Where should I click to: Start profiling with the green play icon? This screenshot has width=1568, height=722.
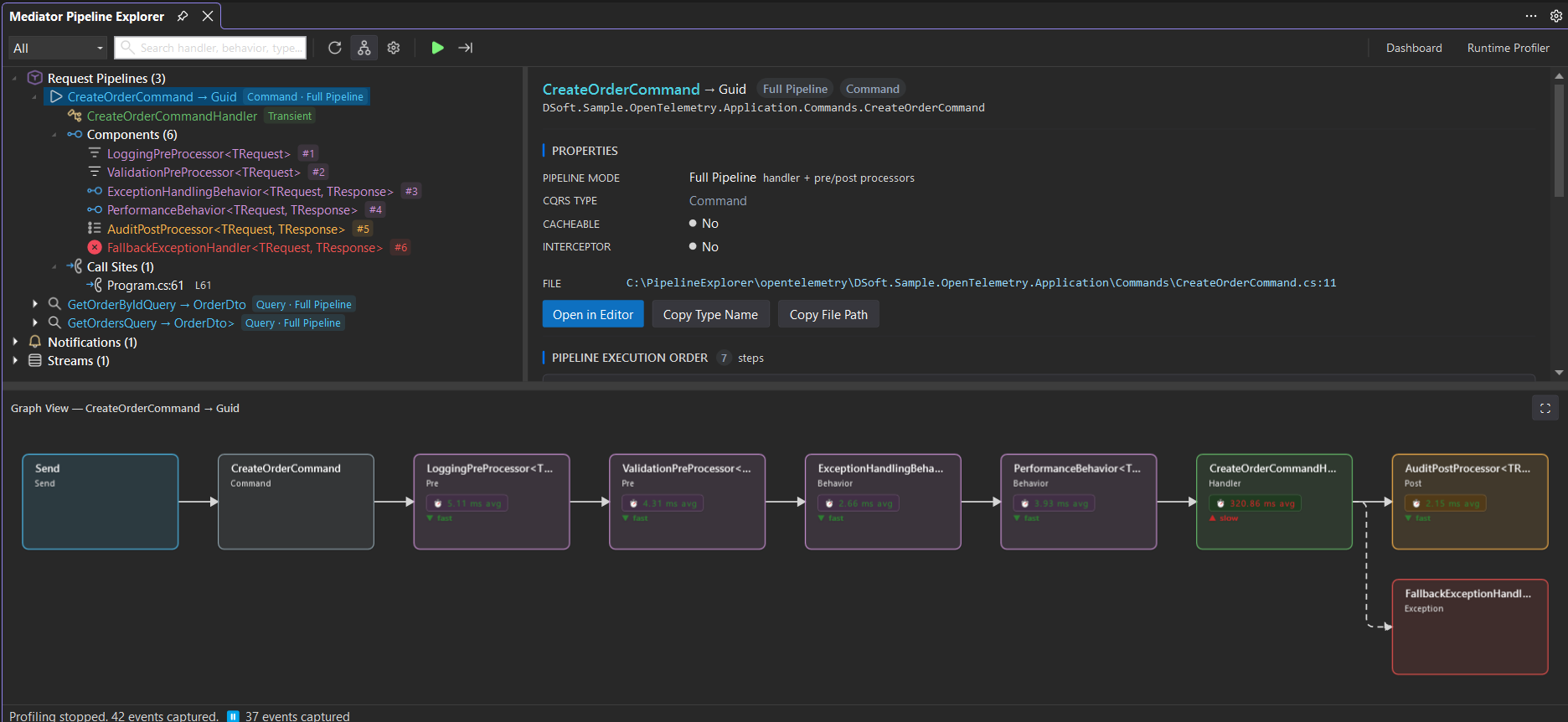(437, 48)
